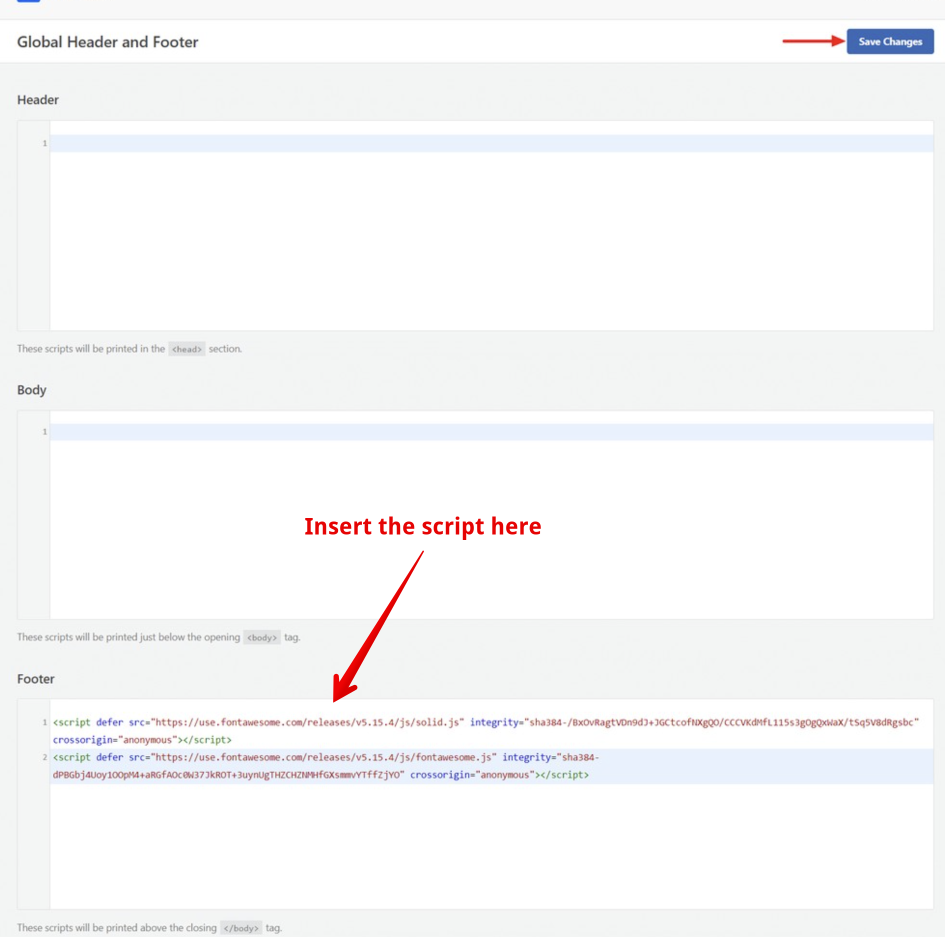The image size is (945, 937).
Task: Click the Global Header and Footer title
Action: 106,42
